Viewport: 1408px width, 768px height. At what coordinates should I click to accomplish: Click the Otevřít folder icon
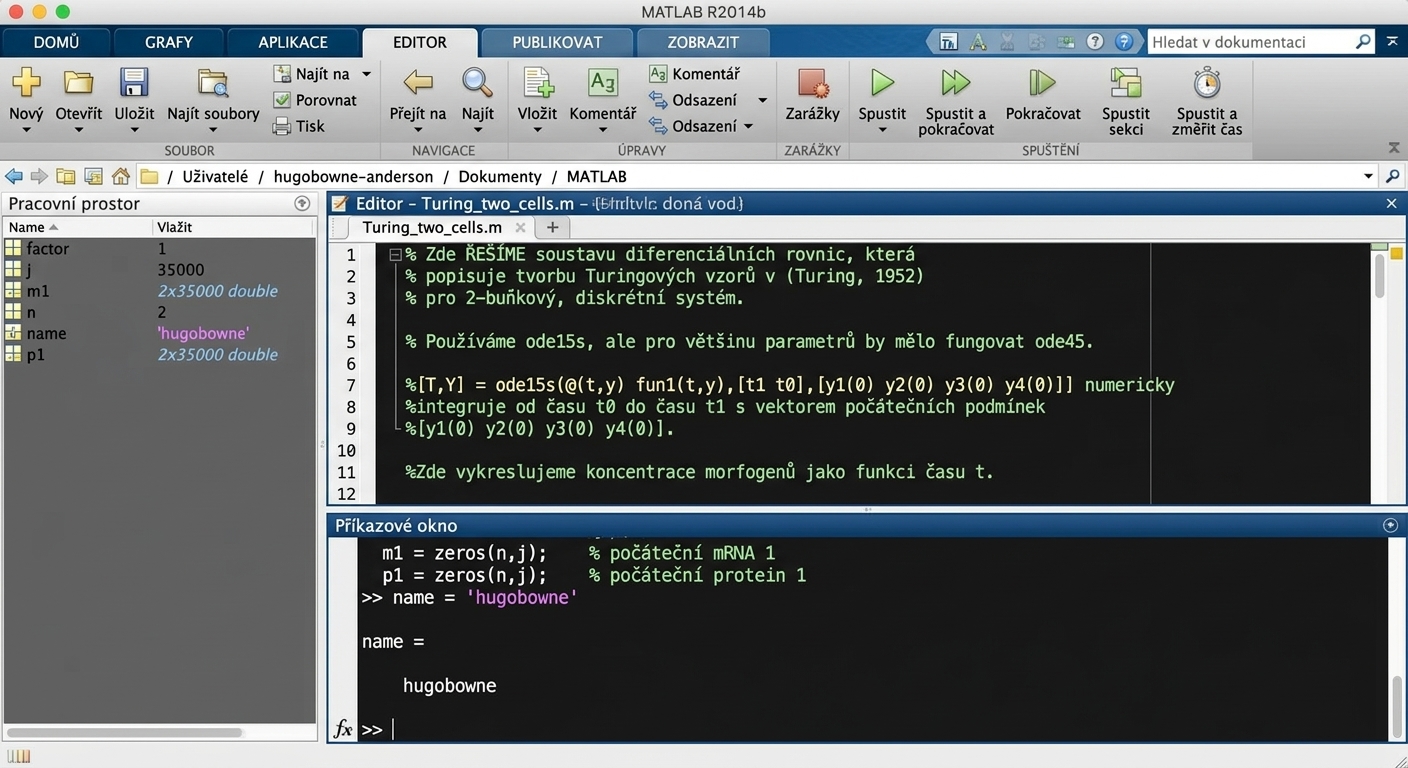click(78, 82)
